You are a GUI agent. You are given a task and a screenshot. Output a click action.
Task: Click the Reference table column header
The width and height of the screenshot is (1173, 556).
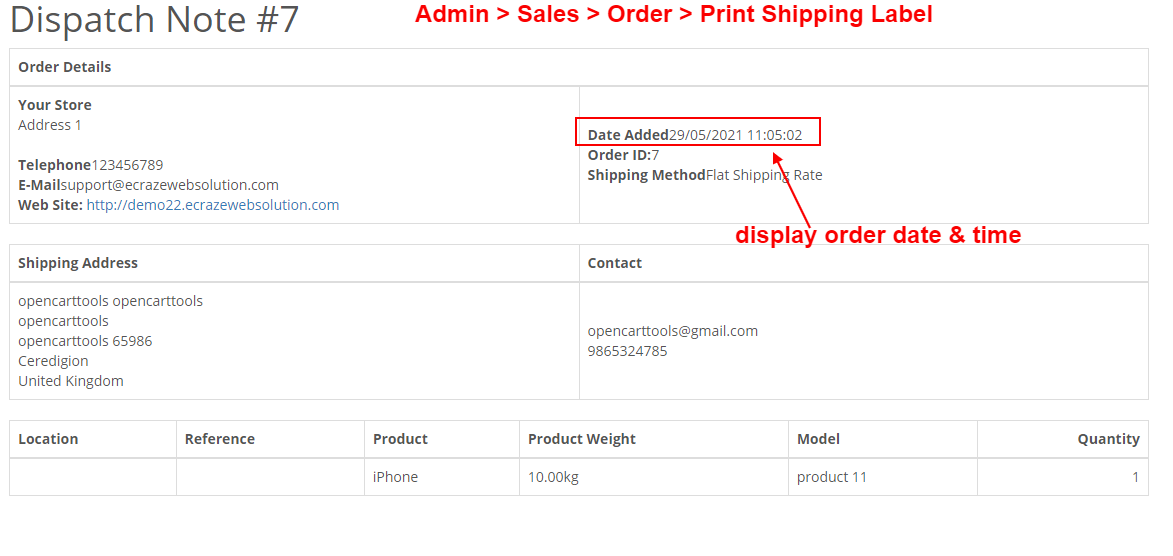pos(271,439)
